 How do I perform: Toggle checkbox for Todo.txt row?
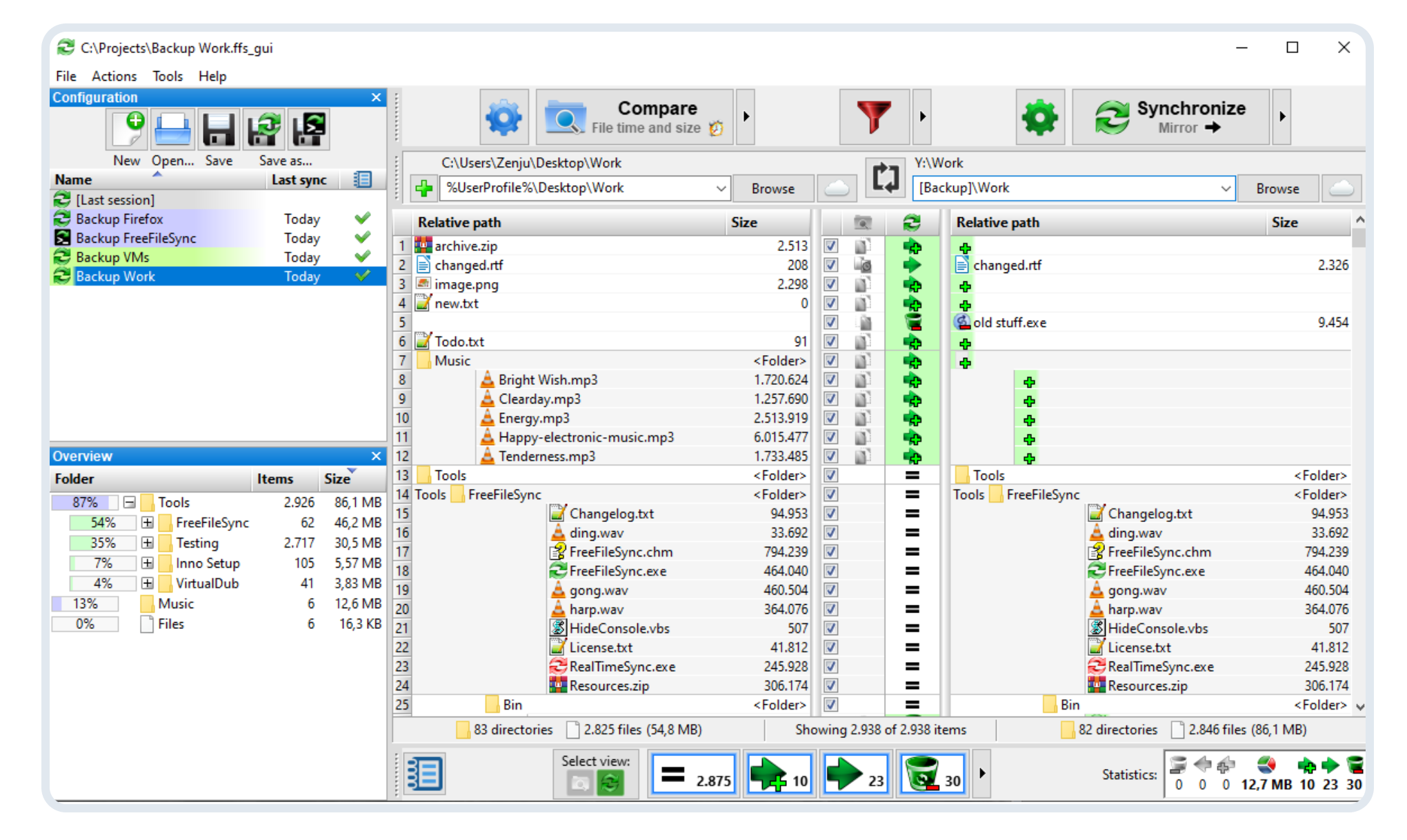coord(831,341)
